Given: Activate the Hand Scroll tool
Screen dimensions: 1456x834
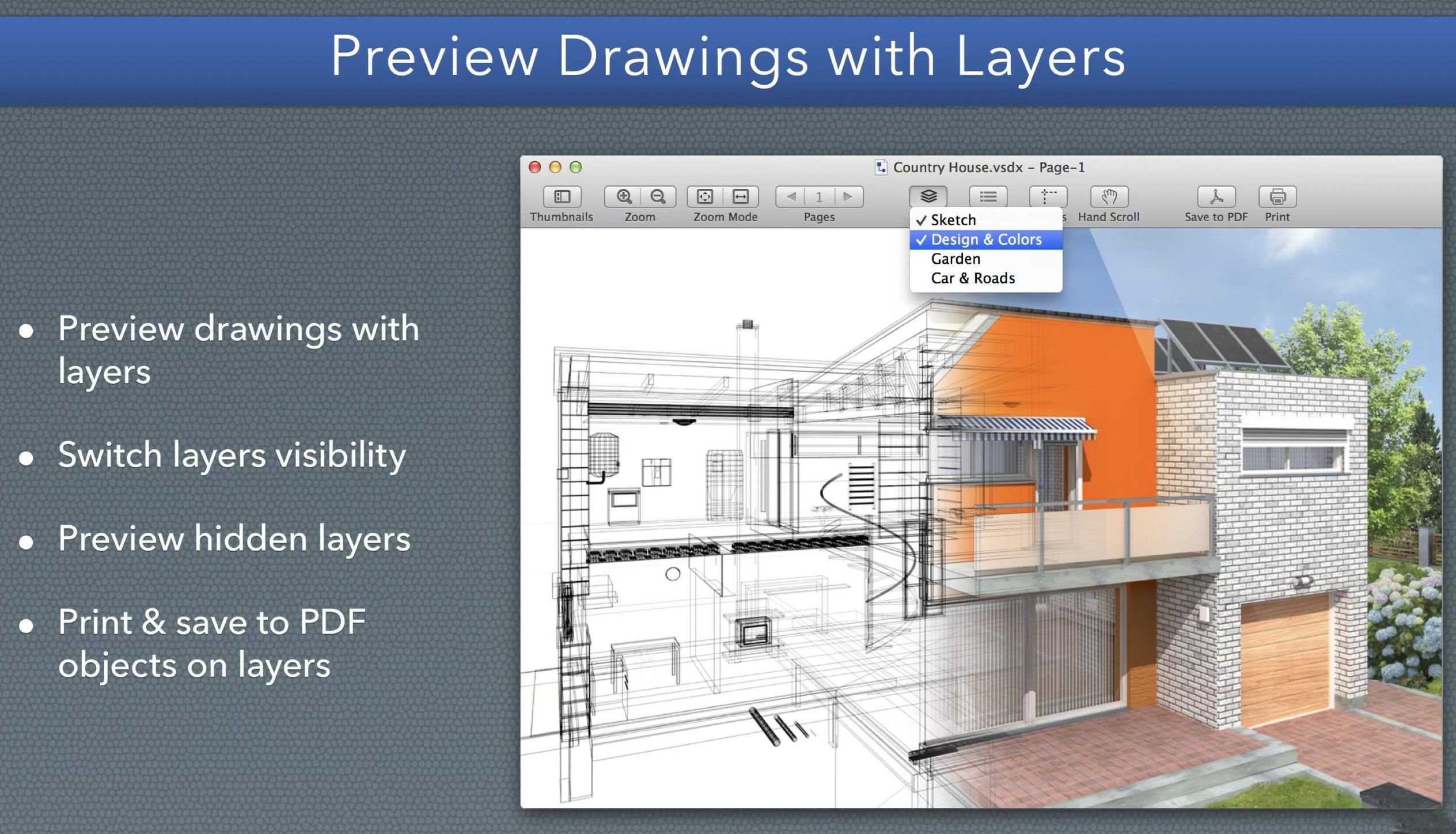Looking at the screenshot, I should click(1109, 196).
